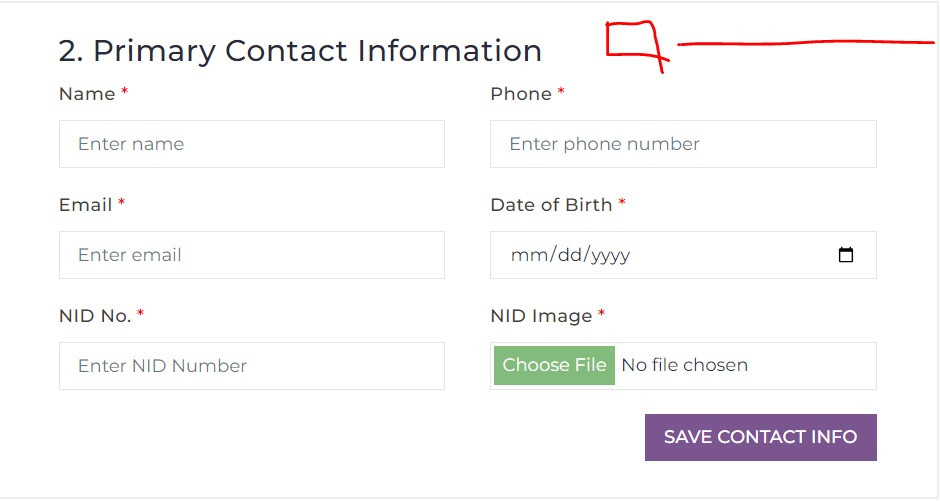Click the Save Contact Info button
This screenshot has width=940, height=501.
760,437
